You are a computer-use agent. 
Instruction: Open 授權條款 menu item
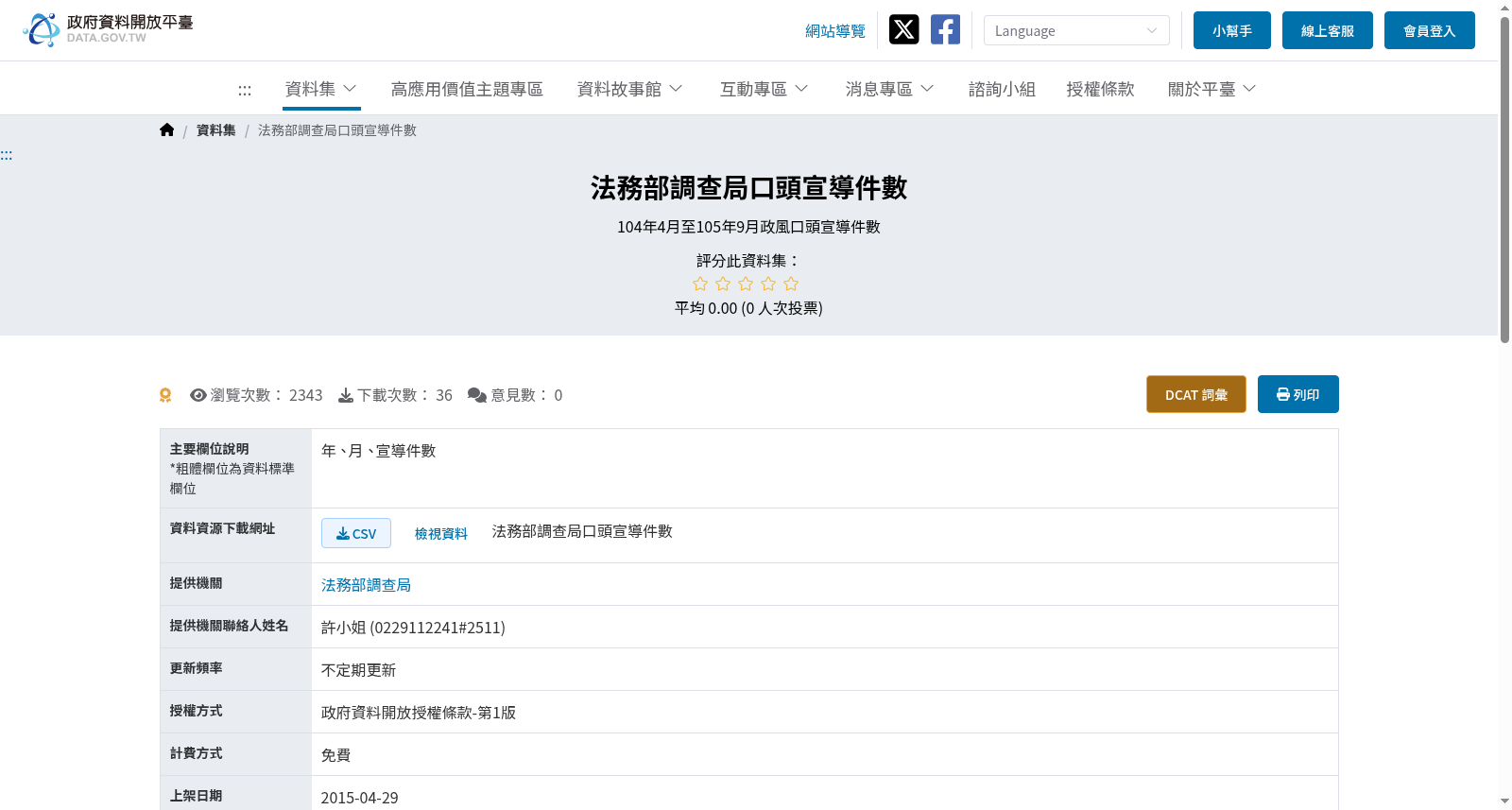pyautogui.click(x=1100, y=89)
